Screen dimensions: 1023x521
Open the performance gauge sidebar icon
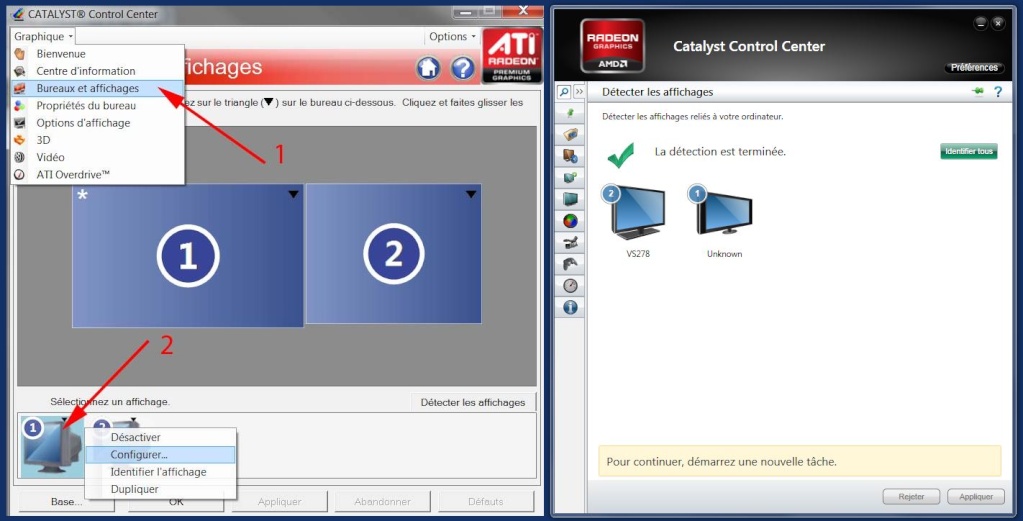click(x=570, y=286)
